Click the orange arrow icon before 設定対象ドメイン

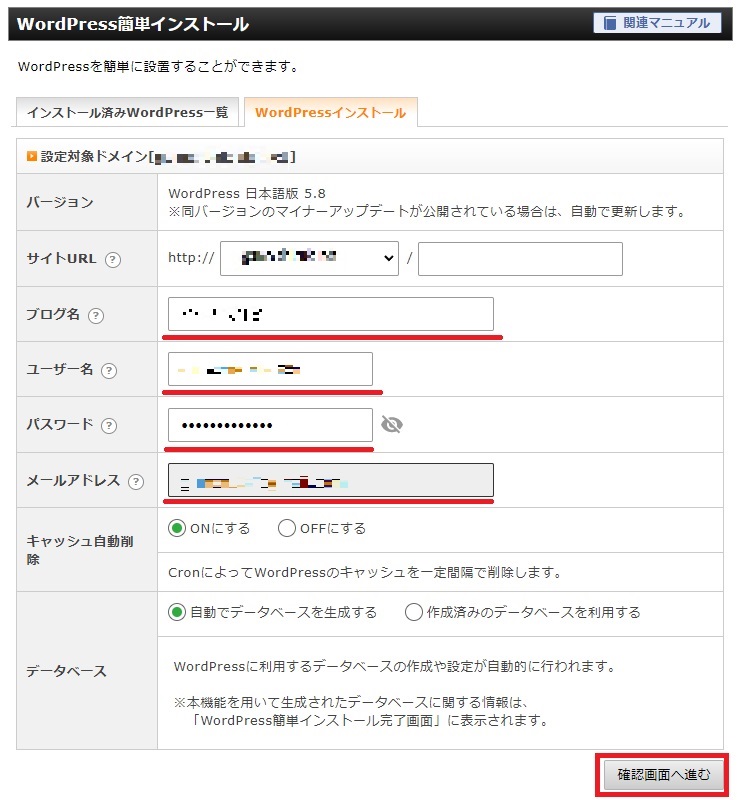pos(32,156)
